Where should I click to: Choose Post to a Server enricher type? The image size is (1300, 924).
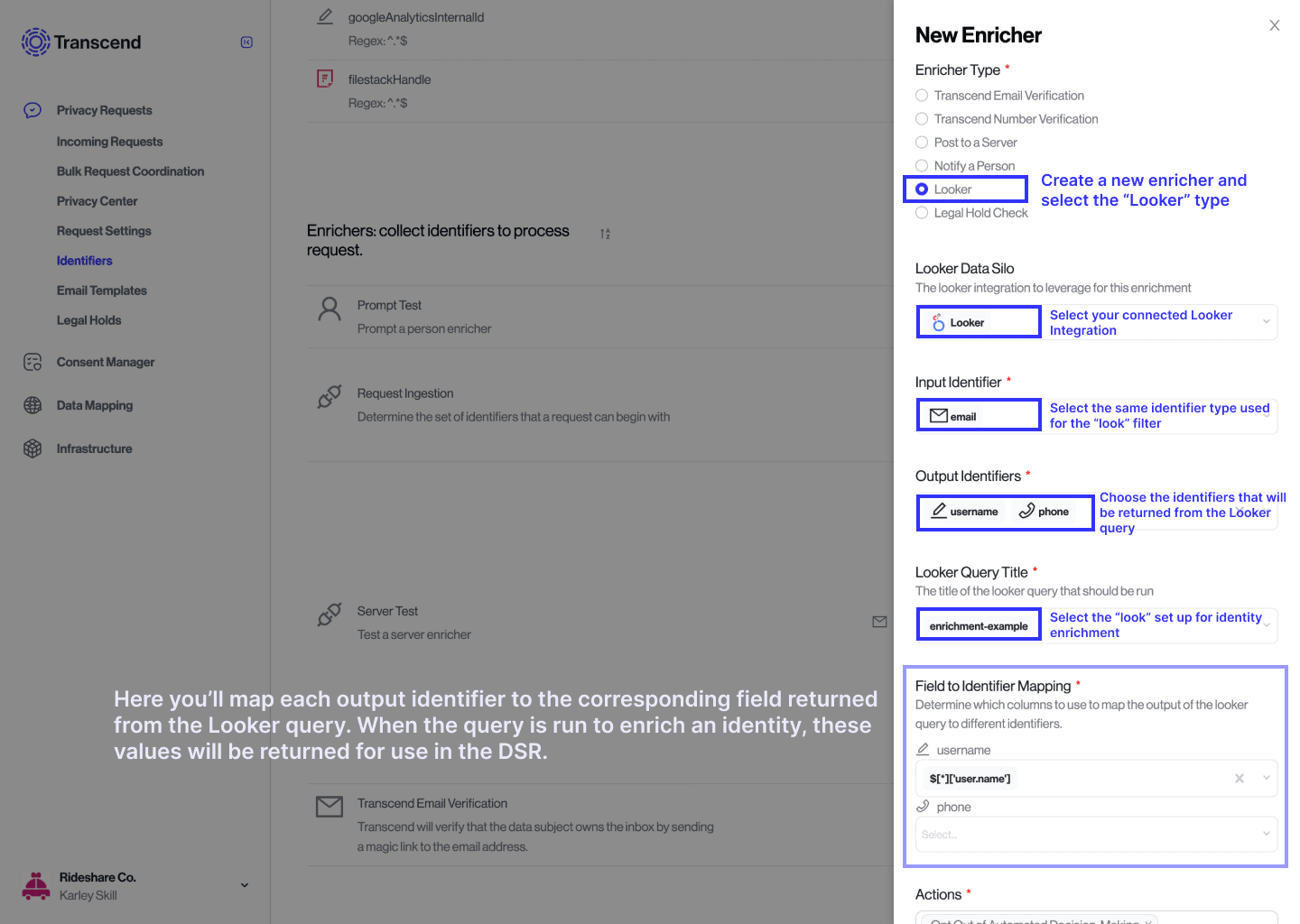(x=921, y=142)
